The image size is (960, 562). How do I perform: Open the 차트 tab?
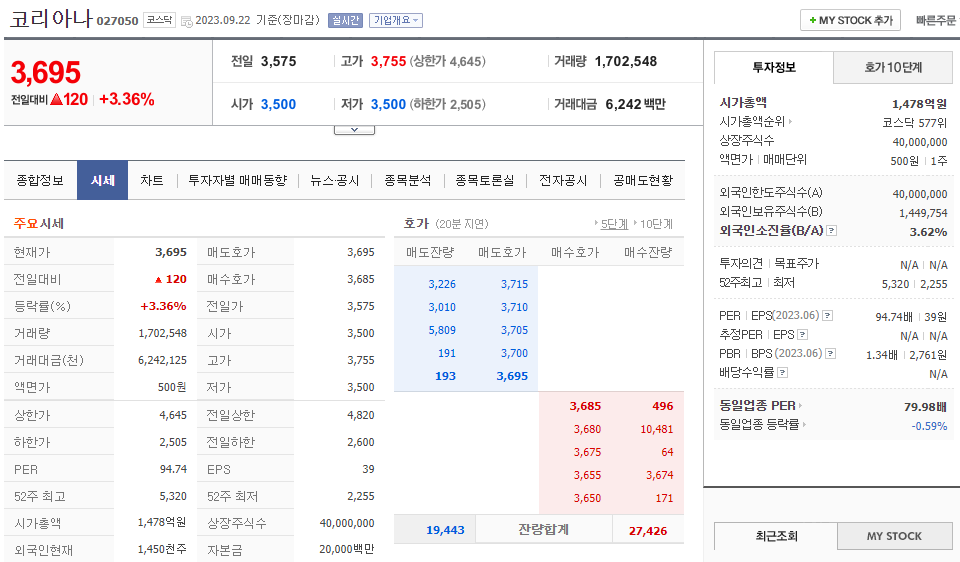tap(152, 181)
